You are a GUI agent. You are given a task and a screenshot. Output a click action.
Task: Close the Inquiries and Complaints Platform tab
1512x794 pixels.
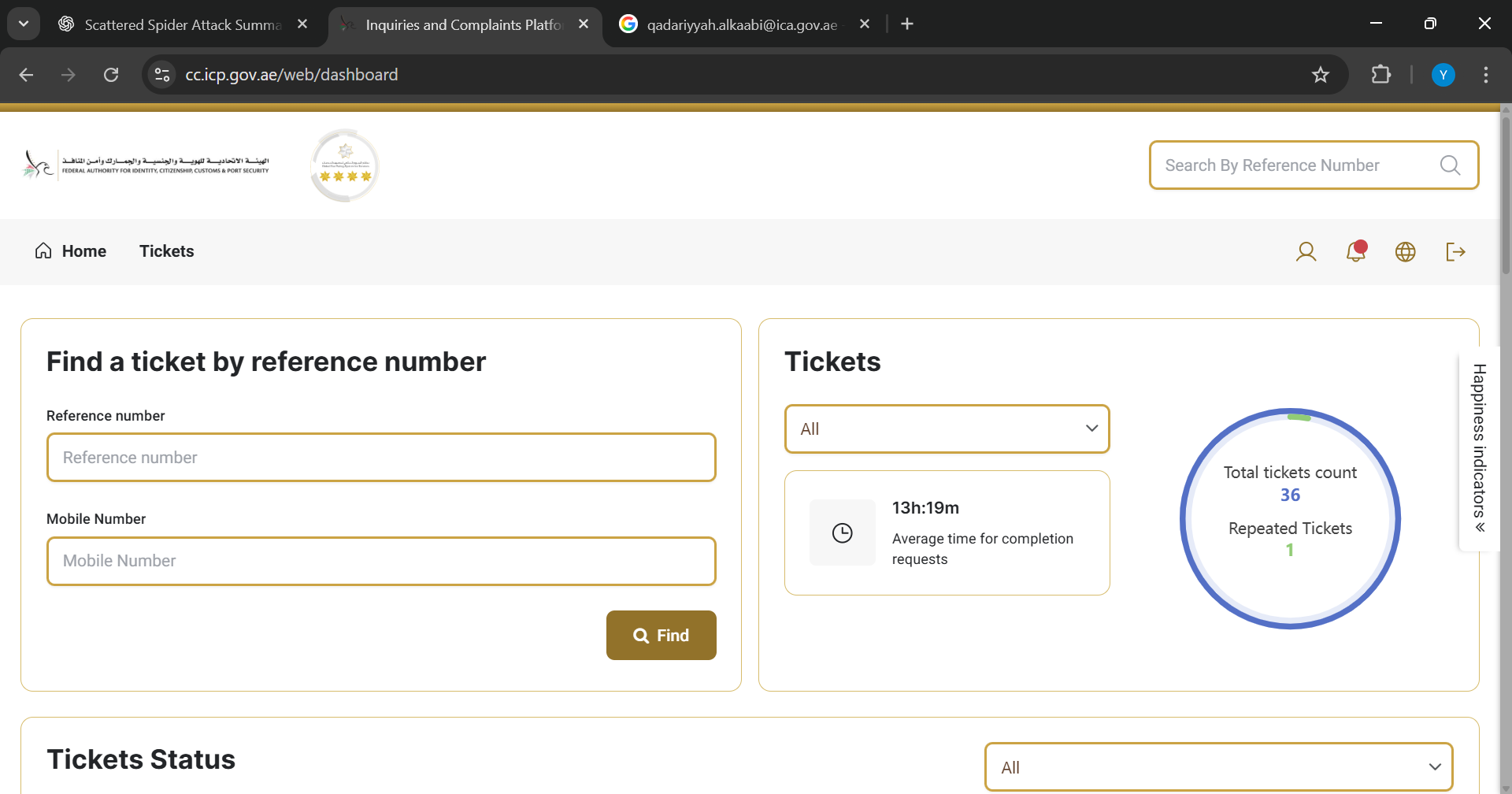tap(584, 24)
